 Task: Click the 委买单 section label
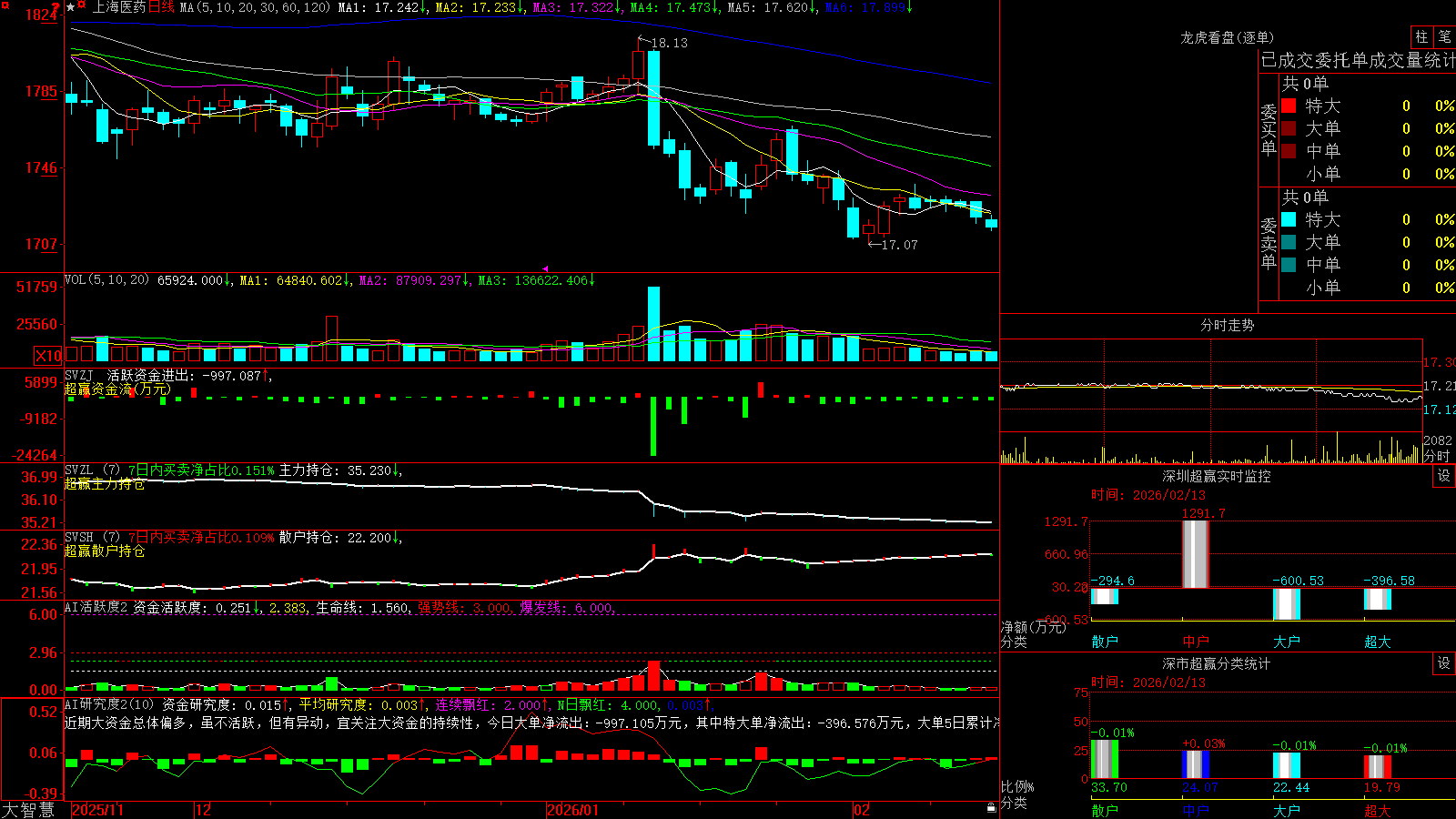1269,129
